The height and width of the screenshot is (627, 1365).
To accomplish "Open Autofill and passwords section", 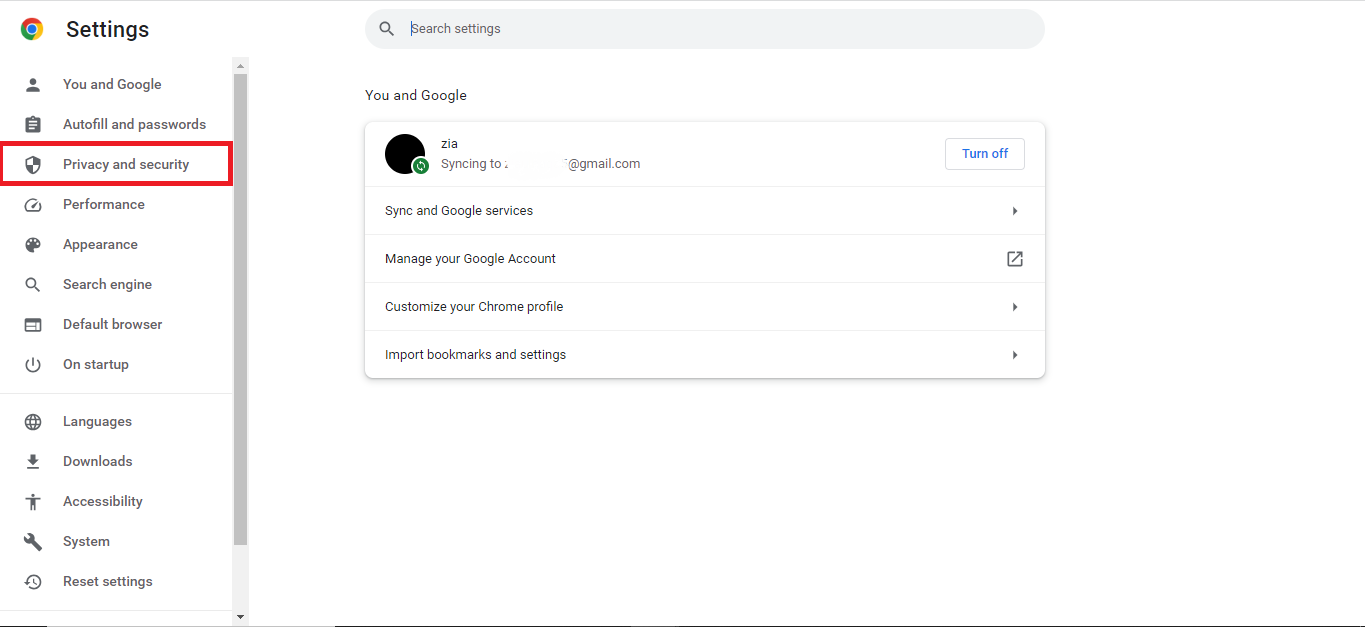I will [x=134, y=125].
